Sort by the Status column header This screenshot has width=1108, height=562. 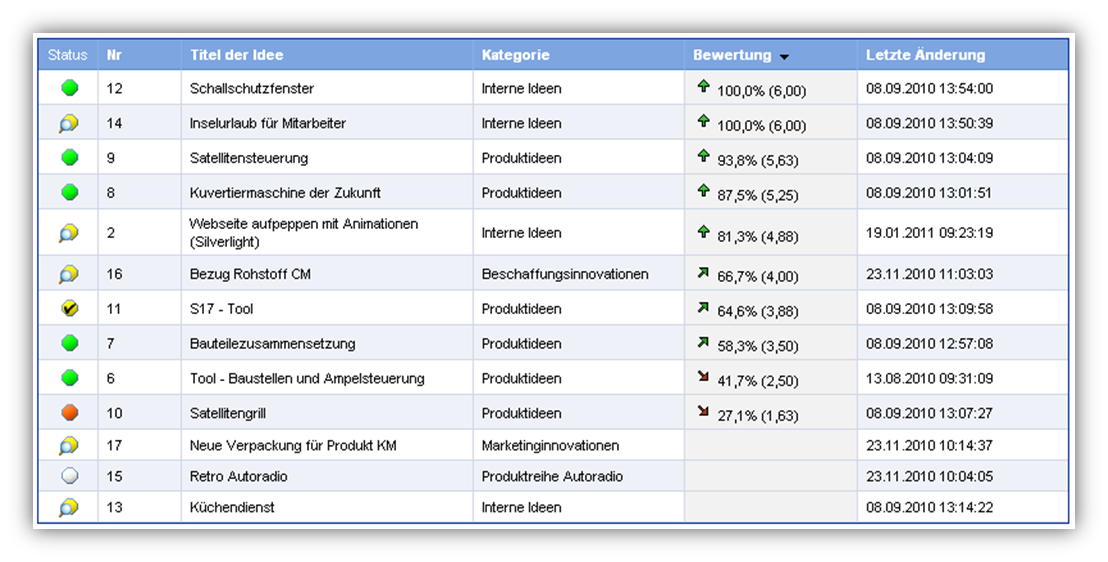[68, 55]
